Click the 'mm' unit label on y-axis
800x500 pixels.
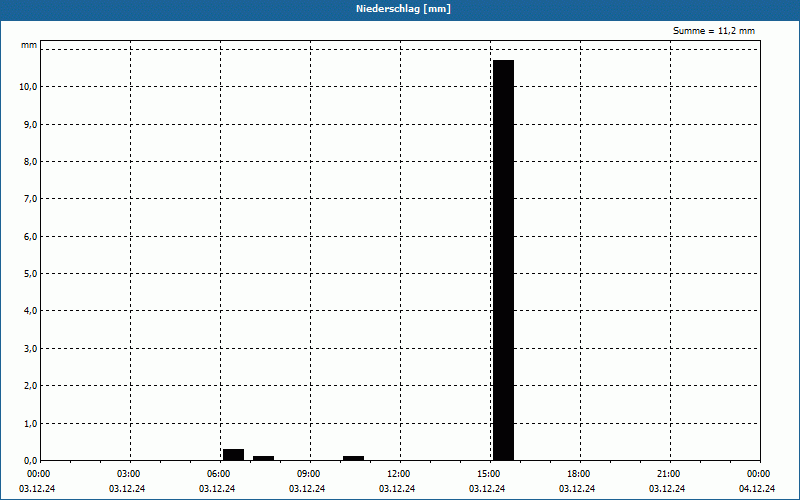29,45
